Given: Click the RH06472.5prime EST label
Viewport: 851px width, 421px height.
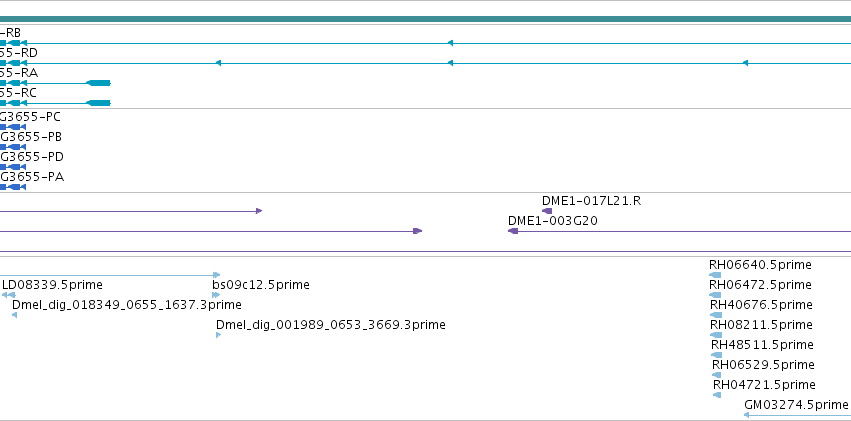Looking at the screenshot, I should pos(760,285).
